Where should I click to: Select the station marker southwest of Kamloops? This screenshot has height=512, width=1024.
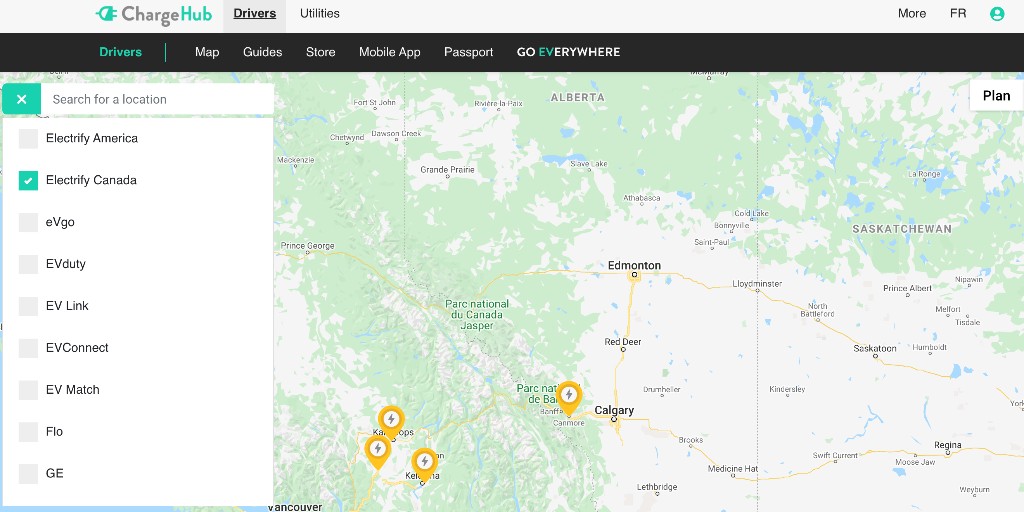[x=377, y=452]
